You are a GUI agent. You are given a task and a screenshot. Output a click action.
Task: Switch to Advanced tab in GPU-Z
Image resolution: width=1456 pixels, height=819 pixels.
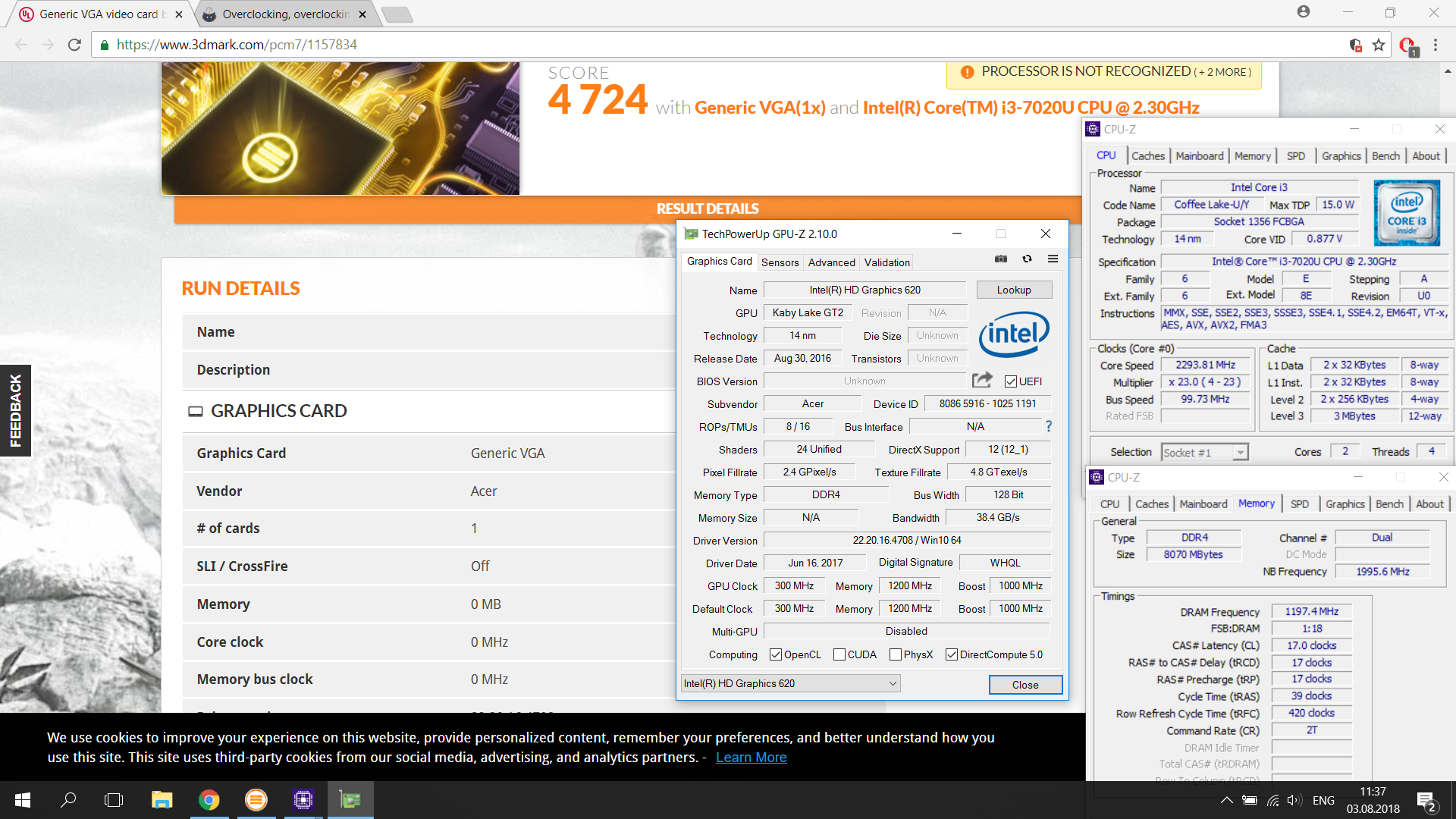click(831, 262)
